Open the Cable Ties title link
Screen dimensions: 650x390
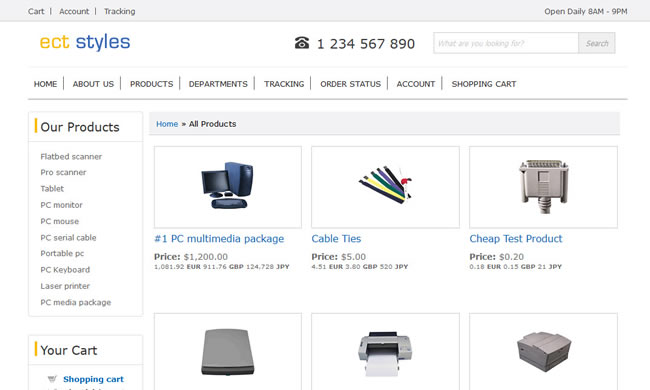point(336,239)
